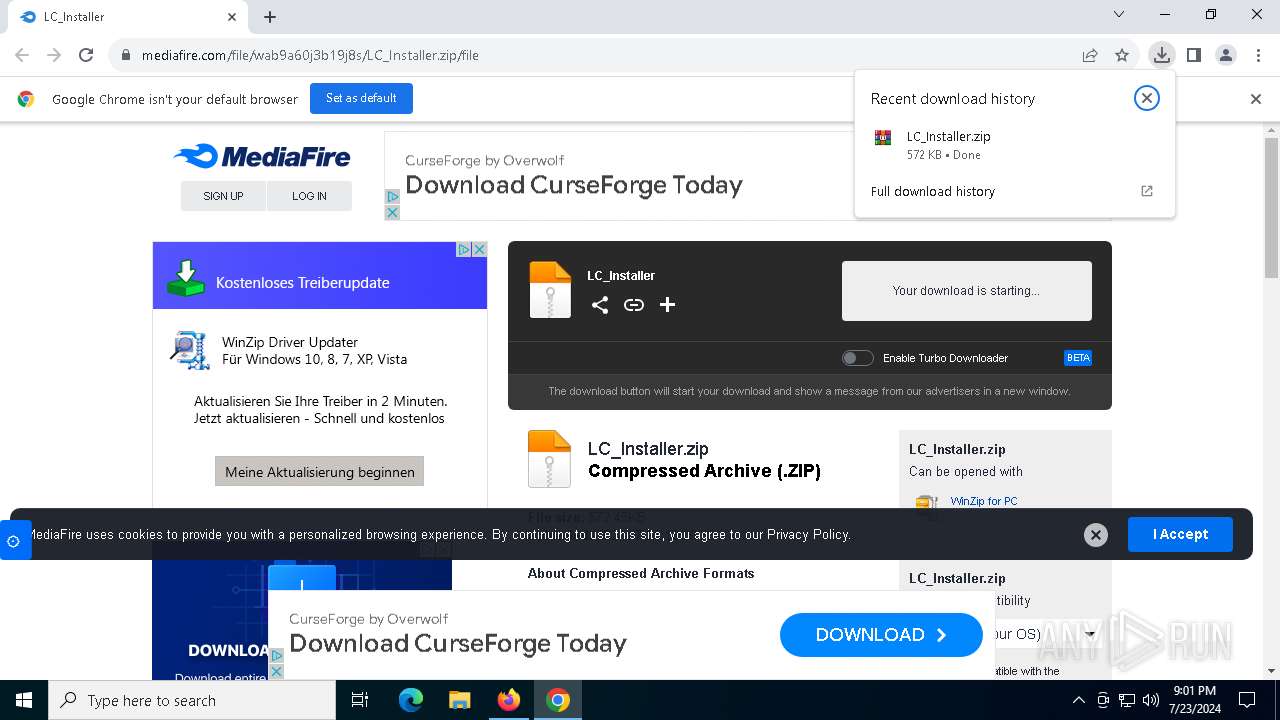Click the BETA badge

point(1078,358)
